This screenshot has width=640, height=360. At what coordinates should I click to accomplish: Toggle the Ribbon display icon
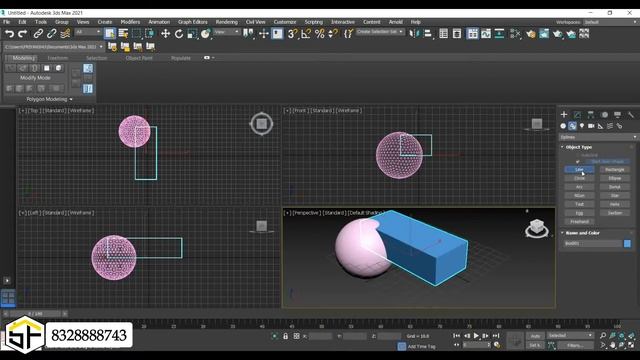[x=473, y=33]
